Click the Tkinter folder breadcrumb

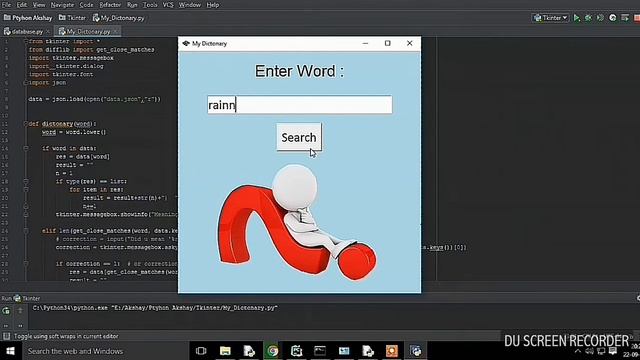72,18
